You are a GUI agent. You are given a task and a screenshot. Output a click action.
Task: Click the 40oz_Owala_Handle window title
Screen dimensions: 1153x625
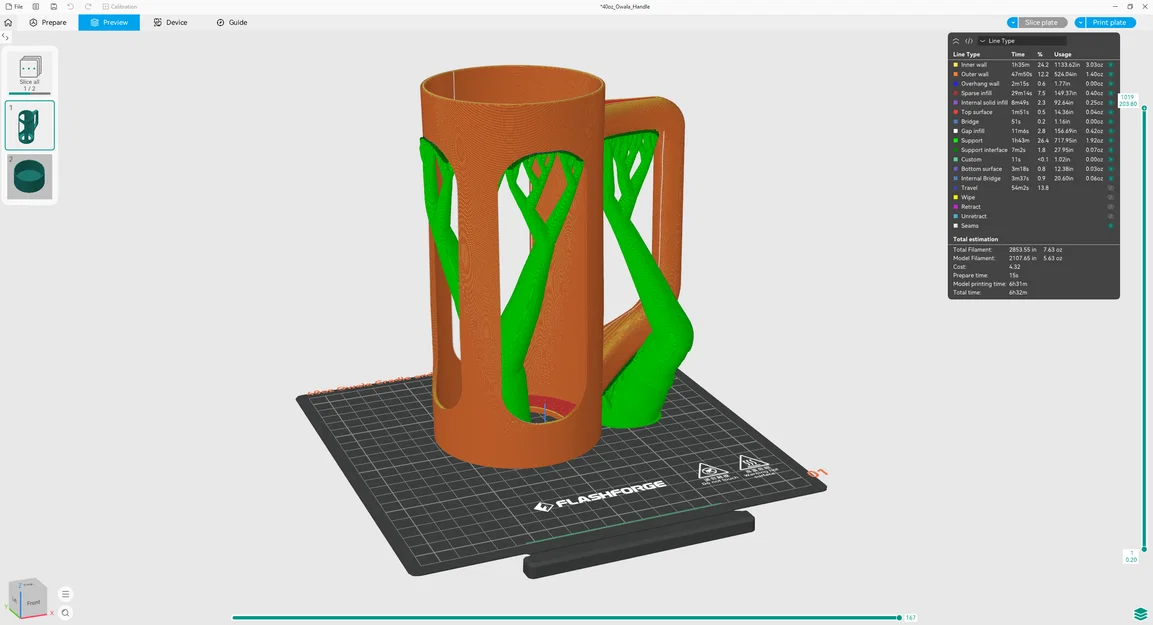coord(625,7)
